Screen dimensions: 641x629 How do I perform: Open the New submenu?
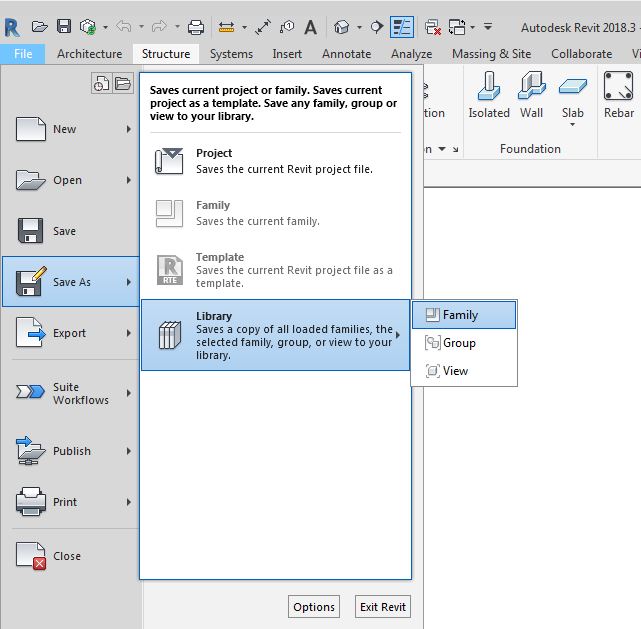coord(71,129)
